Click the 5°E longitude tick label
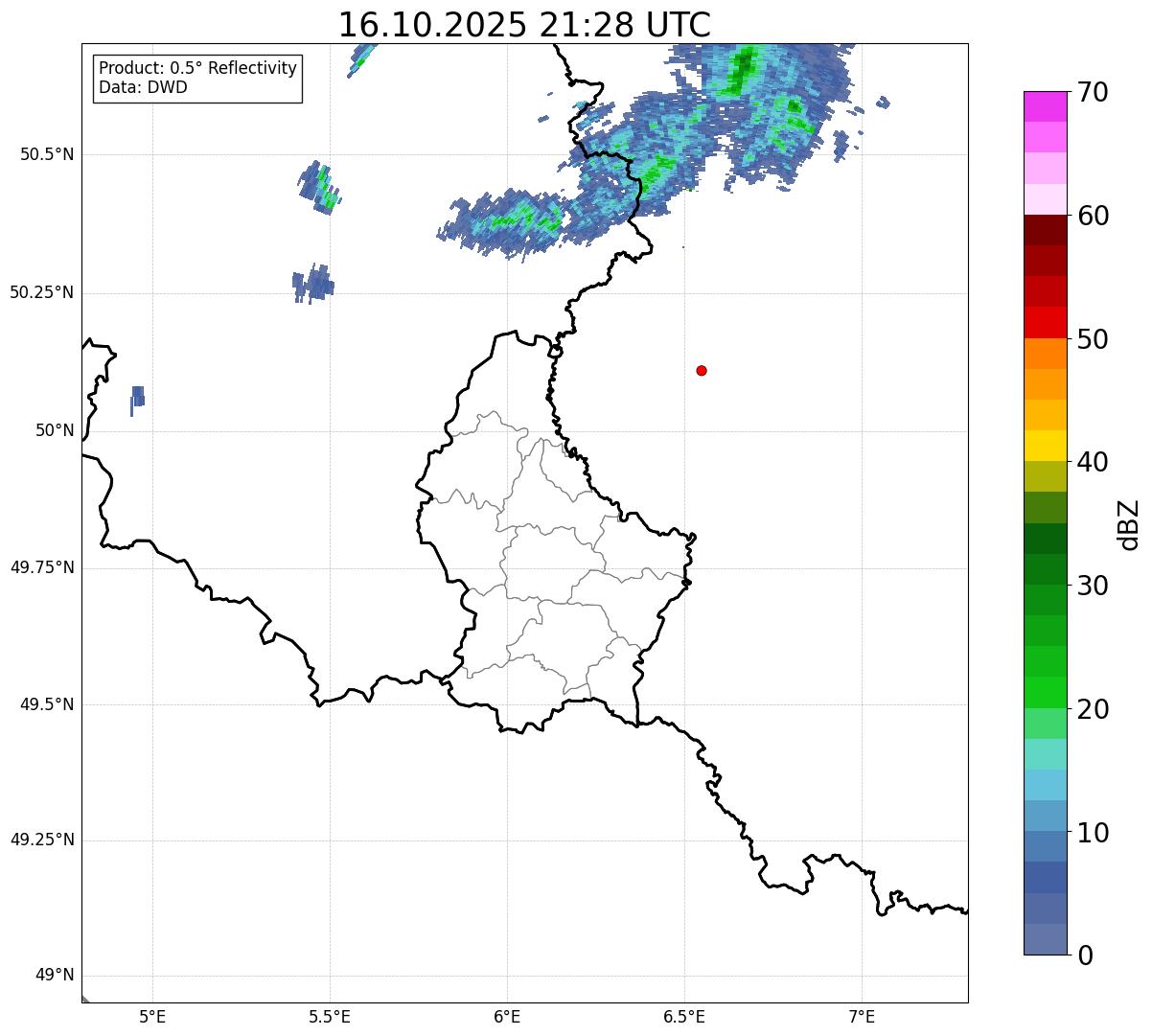This screenshot has height=1036, width=1152. (152, 1017)
